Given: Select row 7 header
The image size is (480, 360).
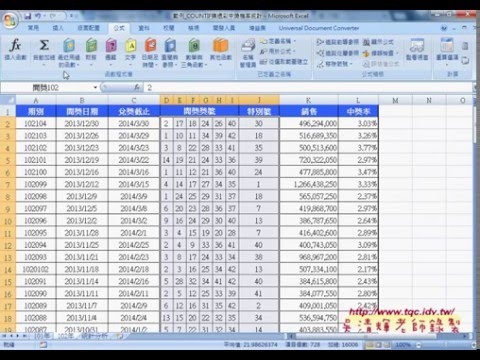Looking at the screenshot, I should 8,184.
